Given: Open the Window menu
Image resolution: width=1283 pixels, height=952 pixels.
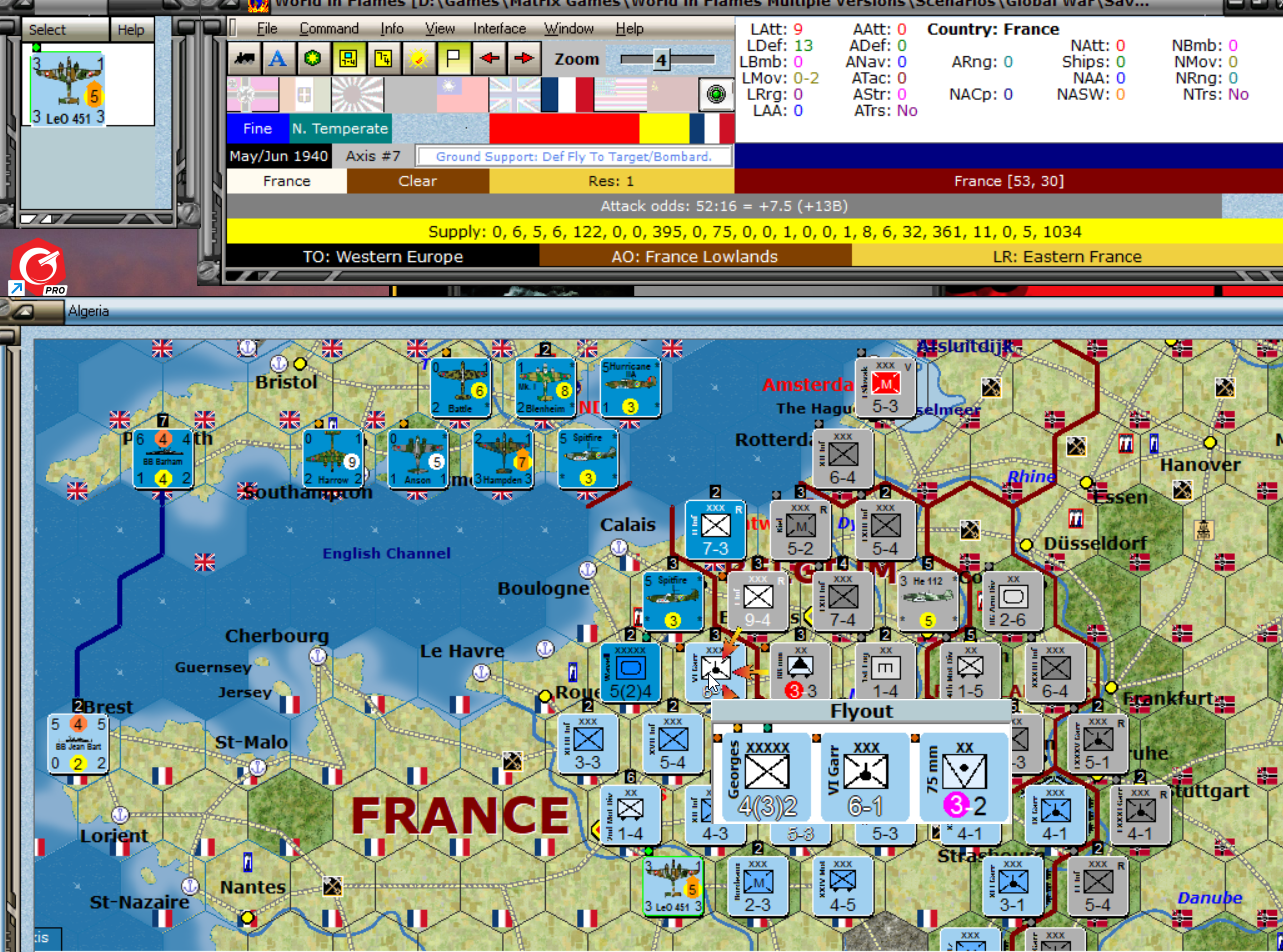Looking at the screenshot, I should click(x=569, y=28).
